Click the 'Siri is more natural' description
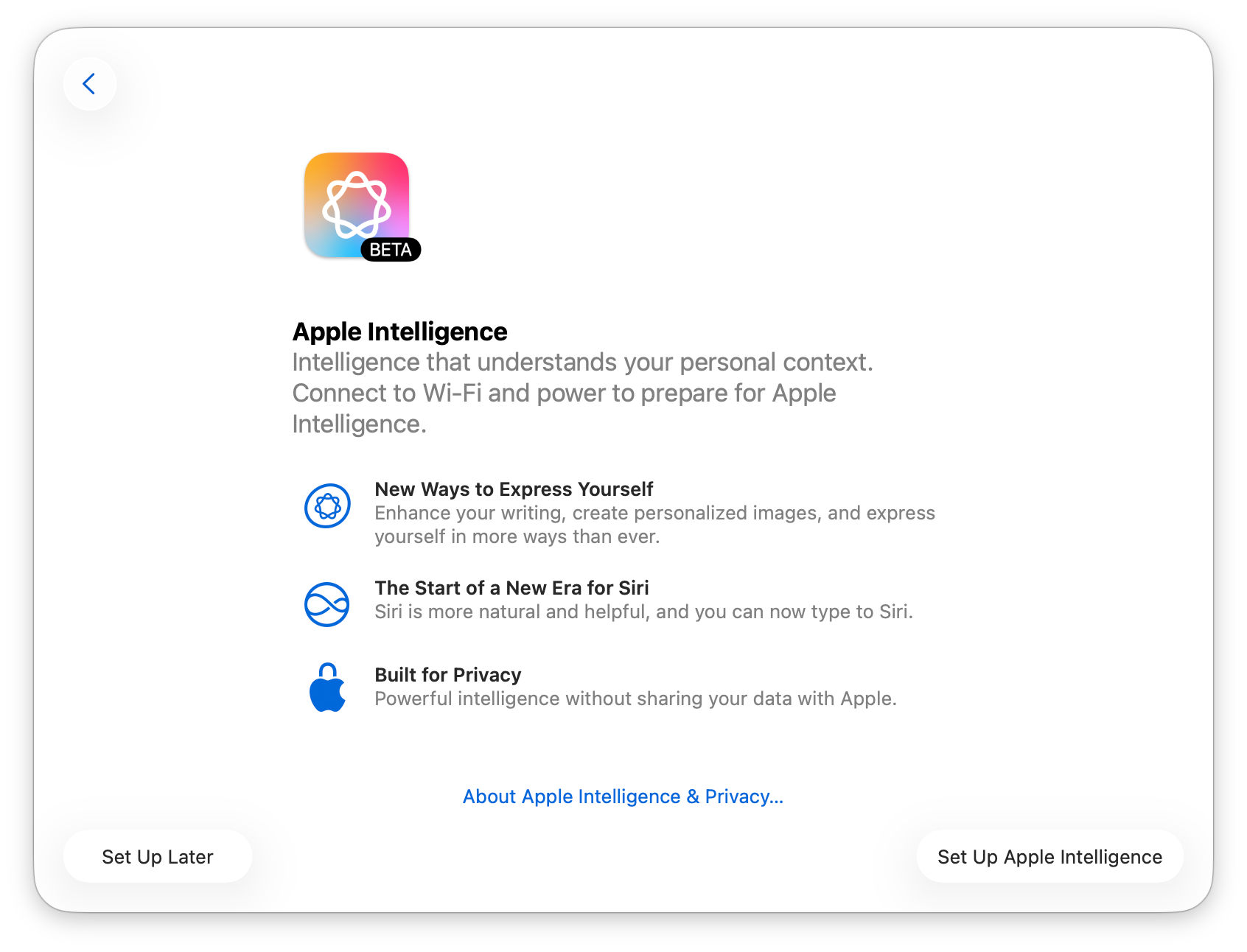 643,612
